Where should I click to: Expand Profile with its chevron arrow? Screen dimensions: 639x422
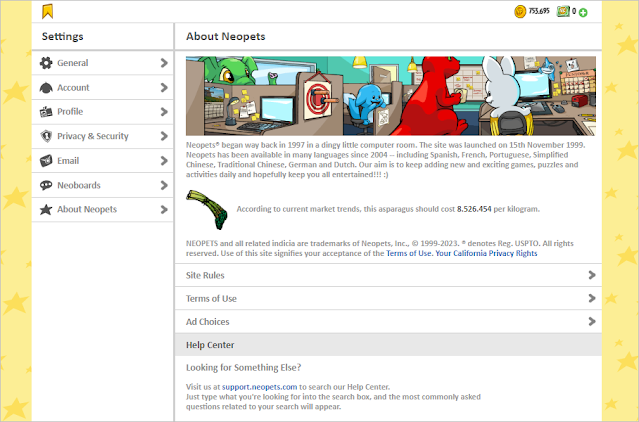point(164,112)
